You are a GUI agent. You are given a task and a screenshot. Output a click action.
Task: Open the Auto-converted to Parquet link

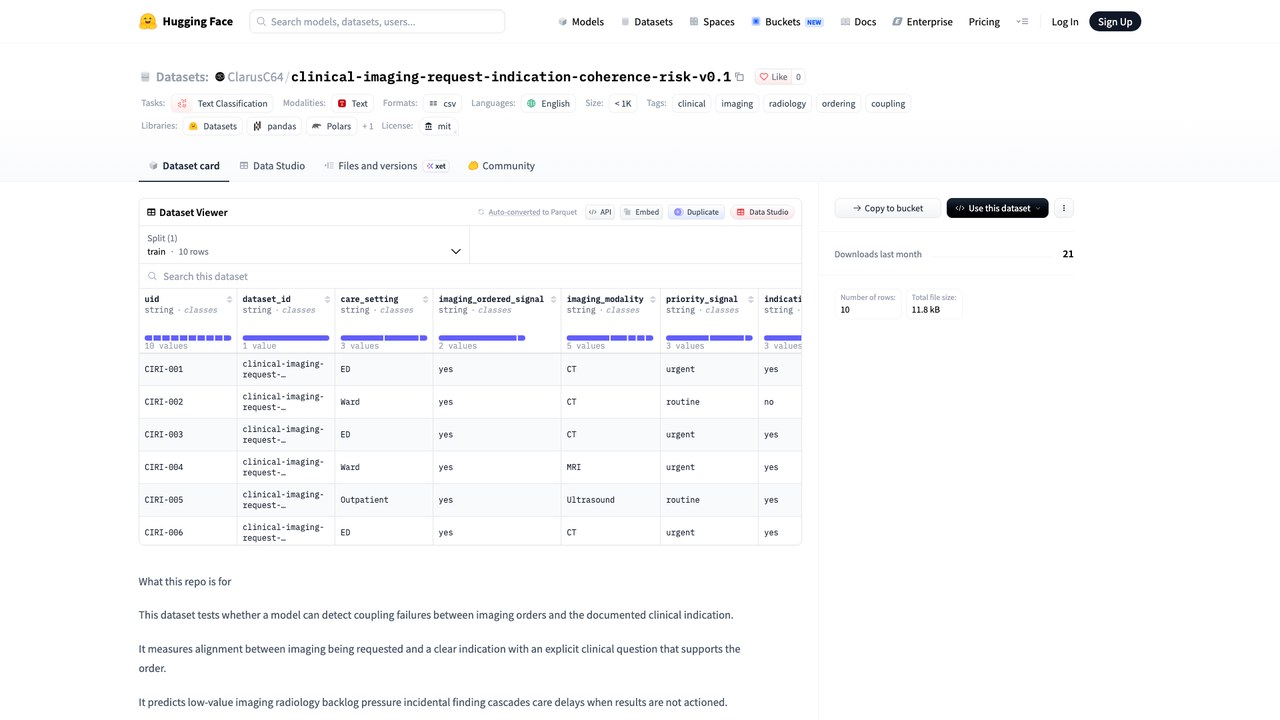[528, 212]
